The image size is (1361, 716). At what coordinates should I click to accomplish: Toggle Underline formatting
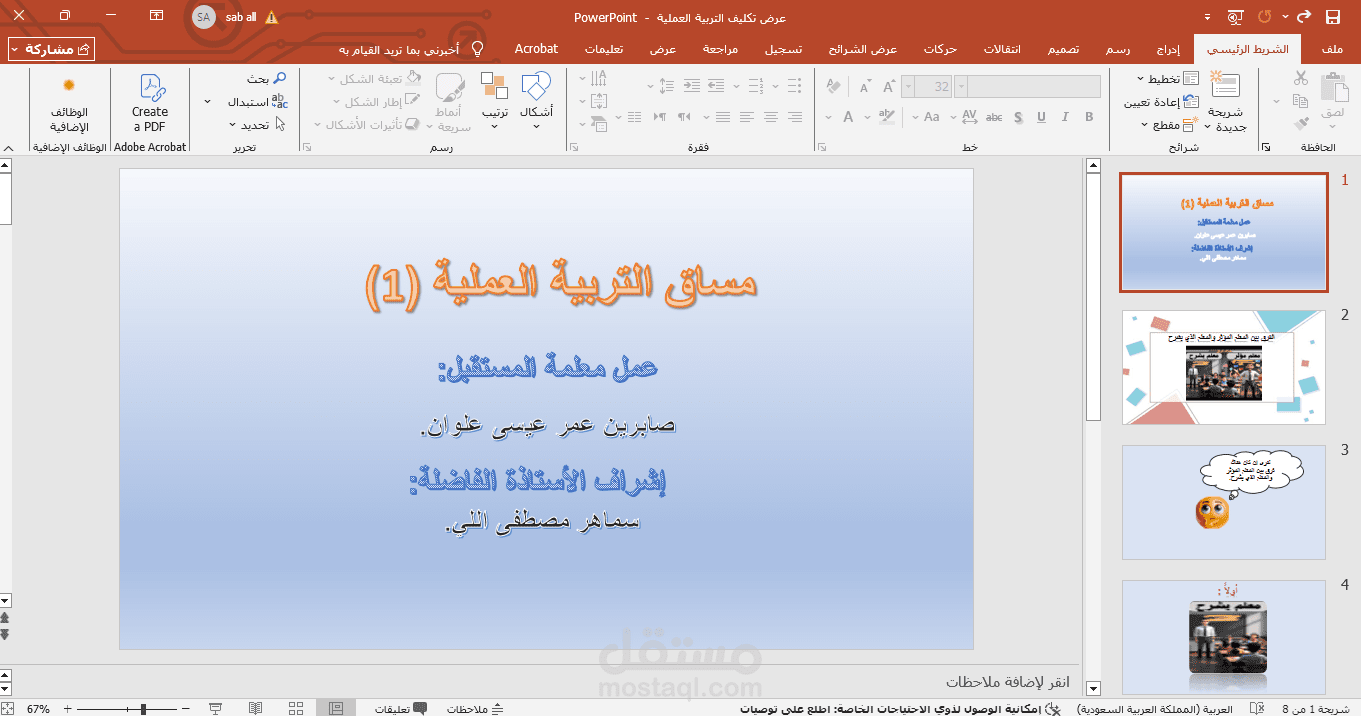click(1042, 117)
